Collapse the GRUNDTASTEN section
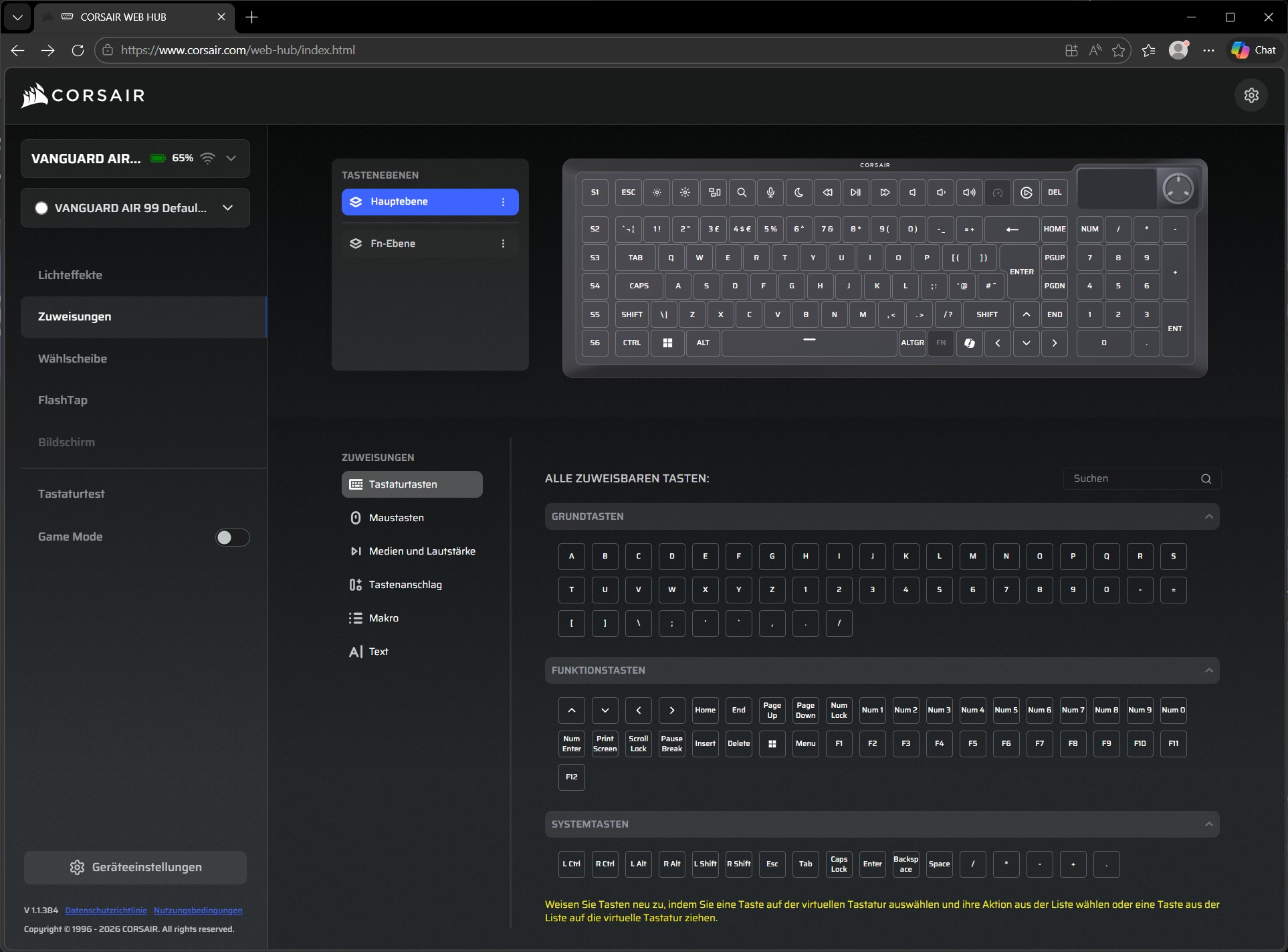The height and width of the screenshot is (952, 1288). click(x=1208, y=516)
